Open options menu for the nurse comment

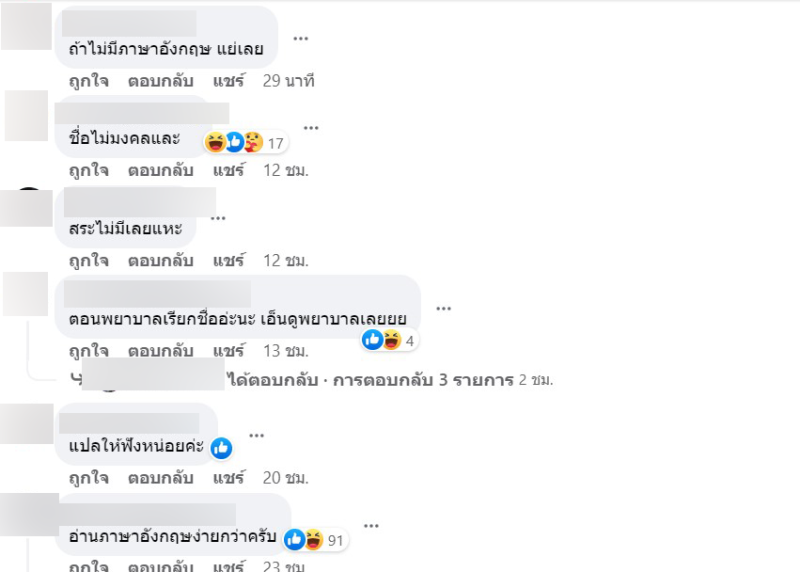[443, 308]
